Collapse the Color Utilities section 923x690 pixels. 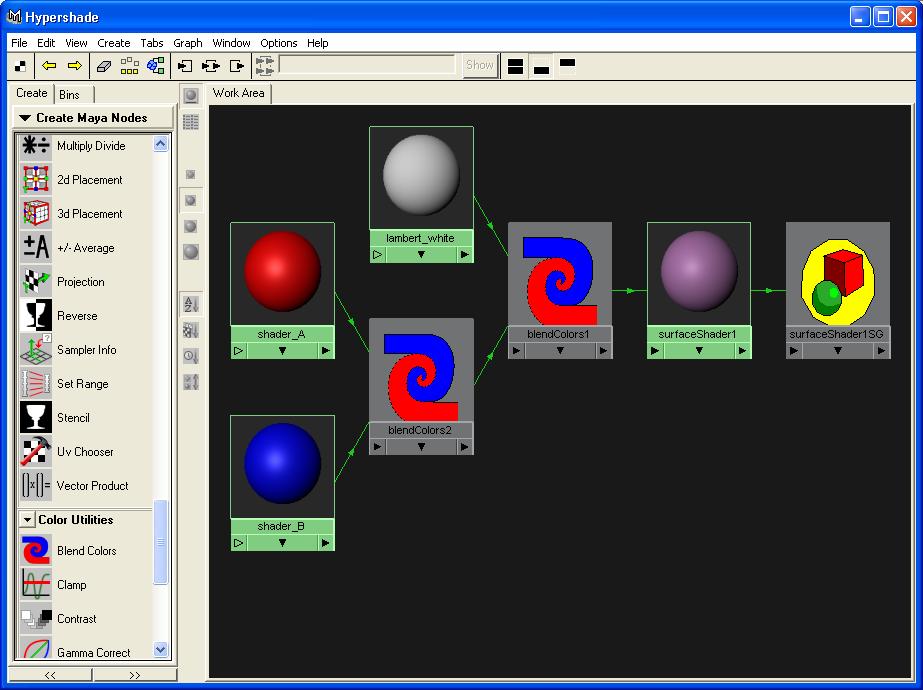(x=27, y=520)
